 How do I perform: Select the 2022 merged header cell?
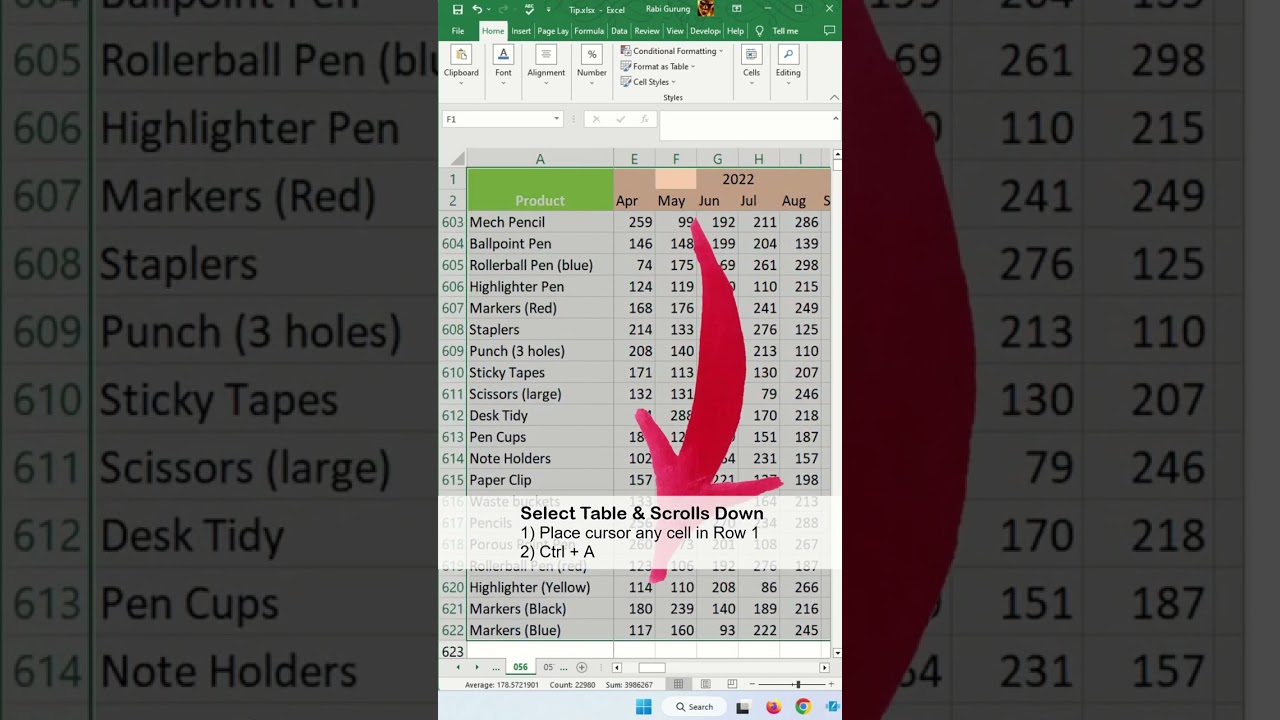[738, 179]
